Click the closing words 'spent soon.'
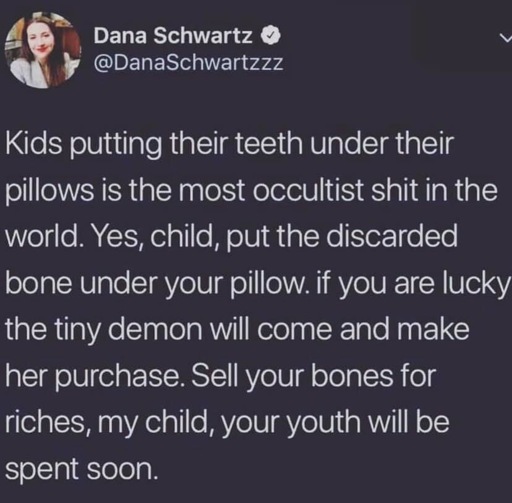The height and width of the screenshot is (503, 512). 81,470
